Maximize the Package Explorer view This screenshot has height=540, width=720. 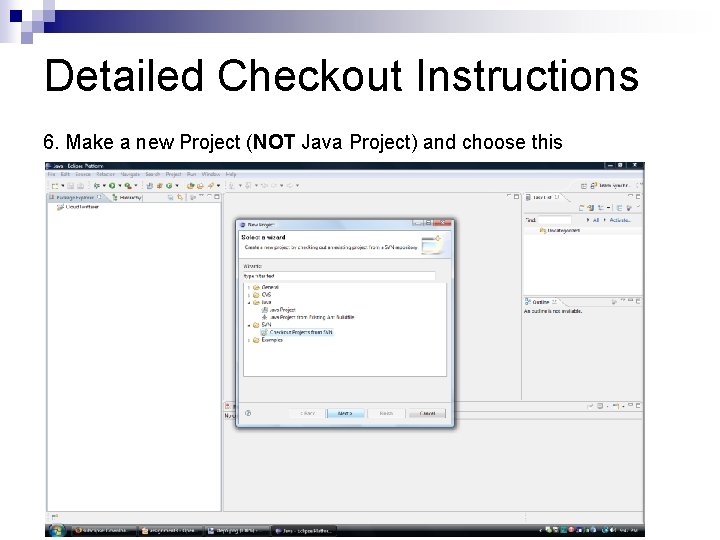pyautogui.click(x=217, y=197)
